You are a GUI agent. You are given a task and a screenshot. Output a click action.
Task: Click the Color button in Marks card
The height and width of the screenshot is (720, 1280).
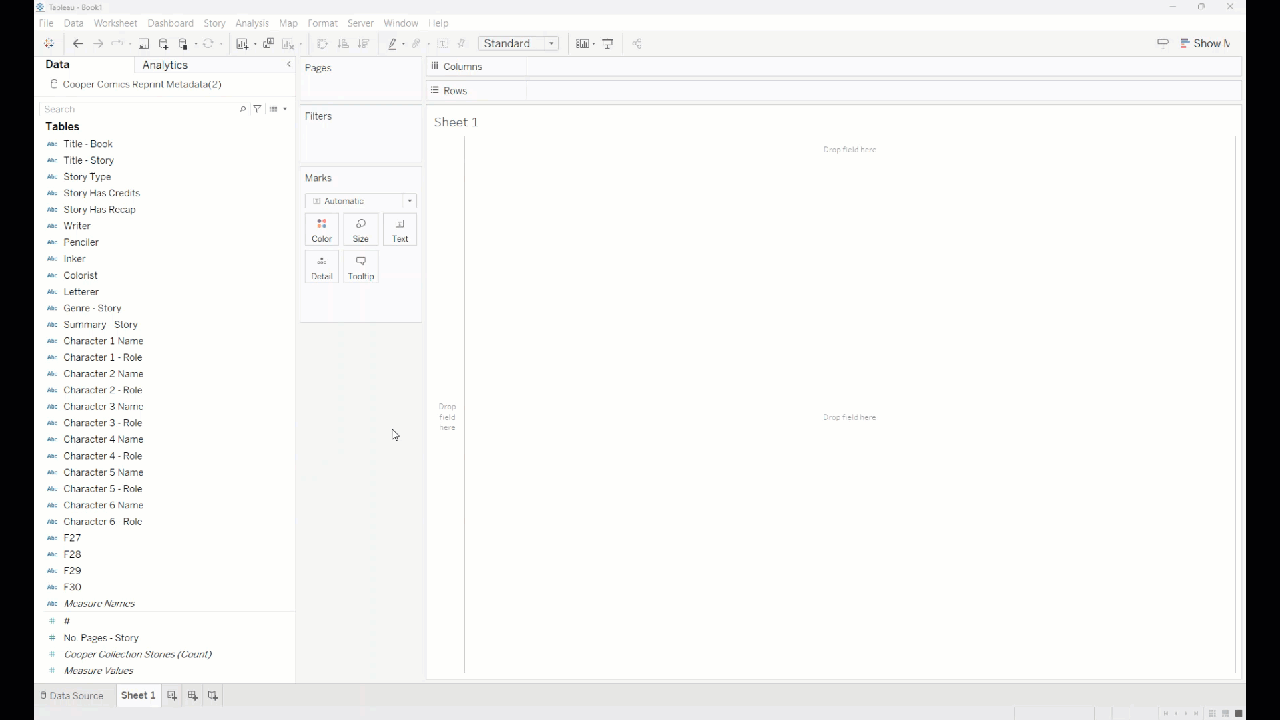[321, 230]
